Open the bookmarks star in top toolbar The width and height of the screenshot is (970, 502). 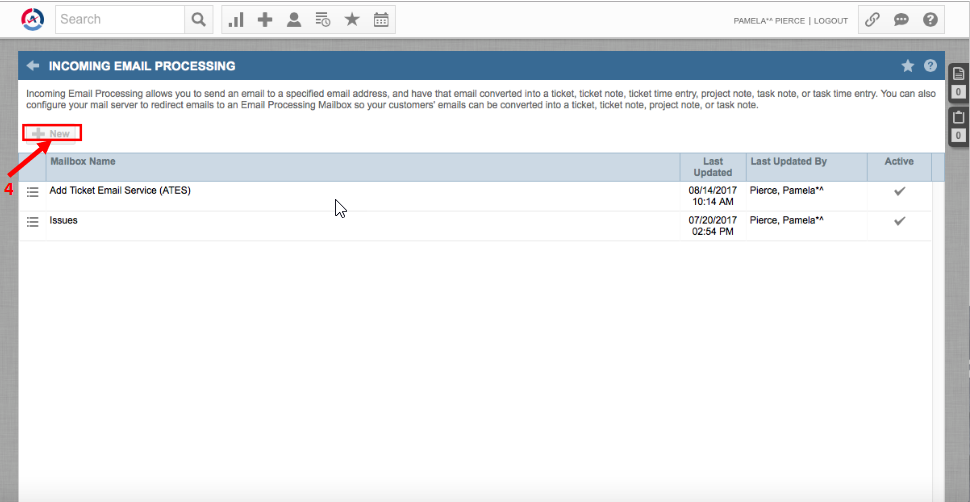pyautogui.click(x=352, y=19)
